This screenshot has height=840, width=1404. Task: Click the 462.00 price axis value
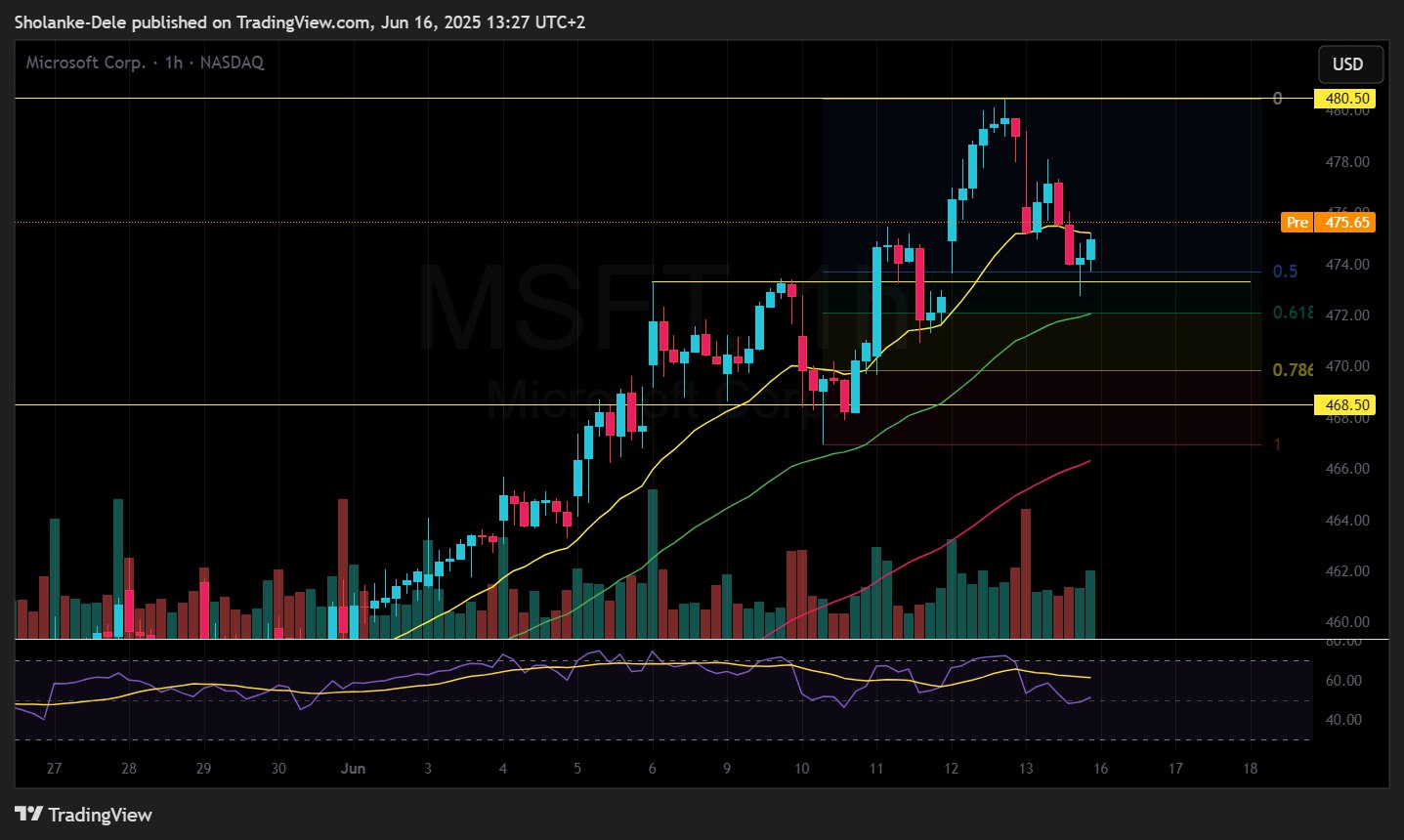pos(1347,571)
